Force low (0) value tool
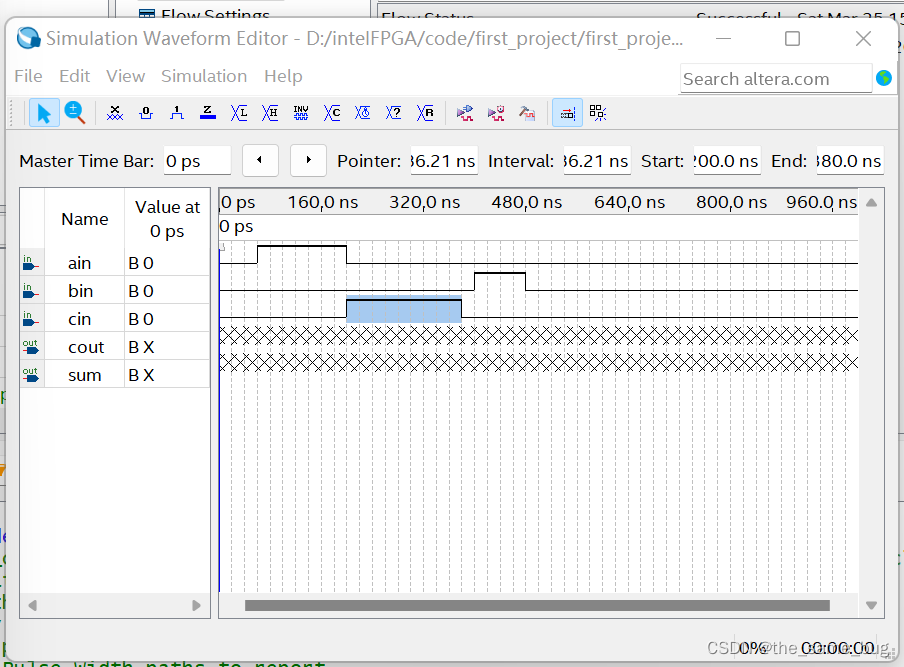The height and width of the screenshot is (667, 904). point(146,113)
